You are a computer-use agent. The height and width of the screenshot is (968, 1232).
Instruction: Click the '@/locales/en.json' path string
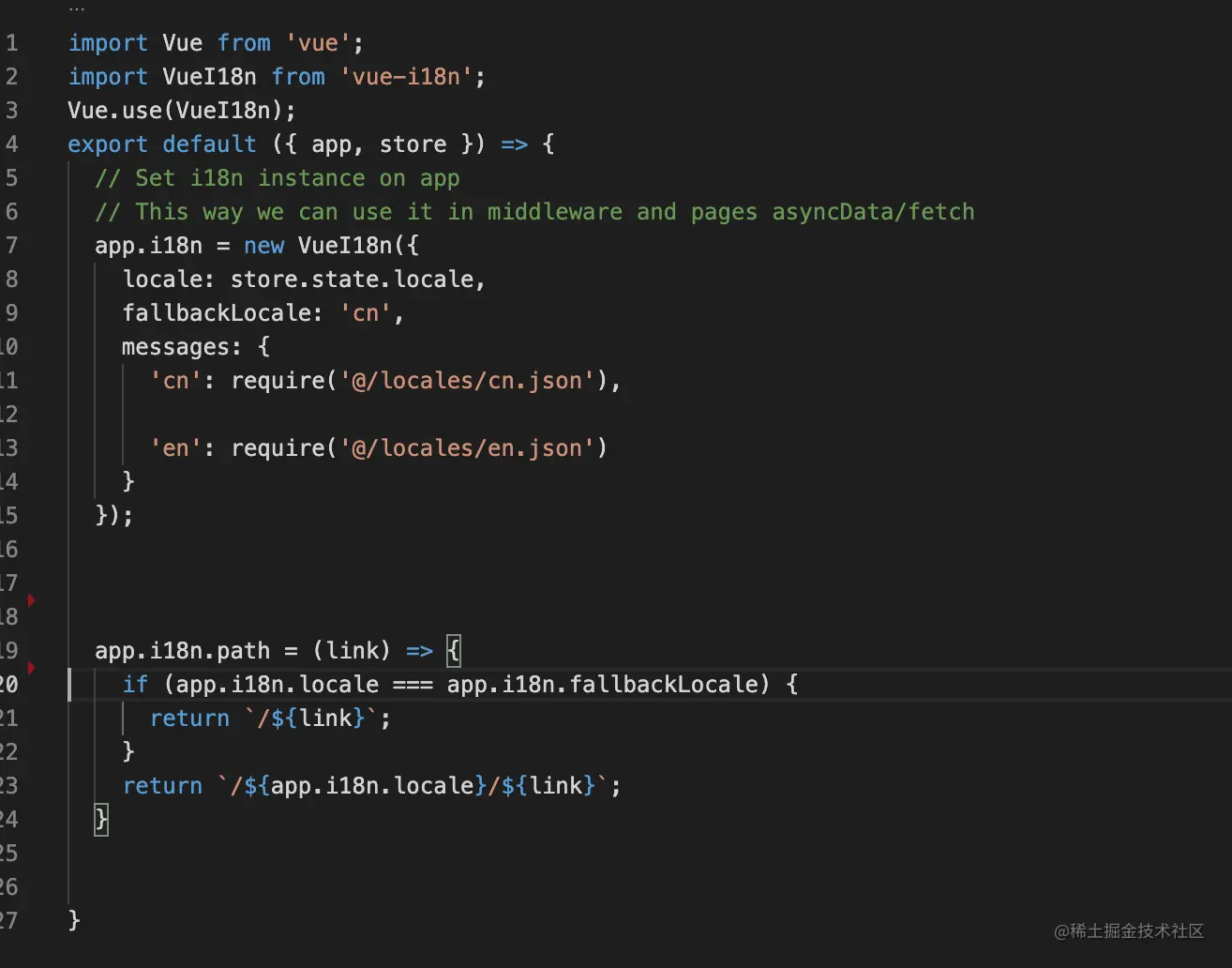point(467,448)
